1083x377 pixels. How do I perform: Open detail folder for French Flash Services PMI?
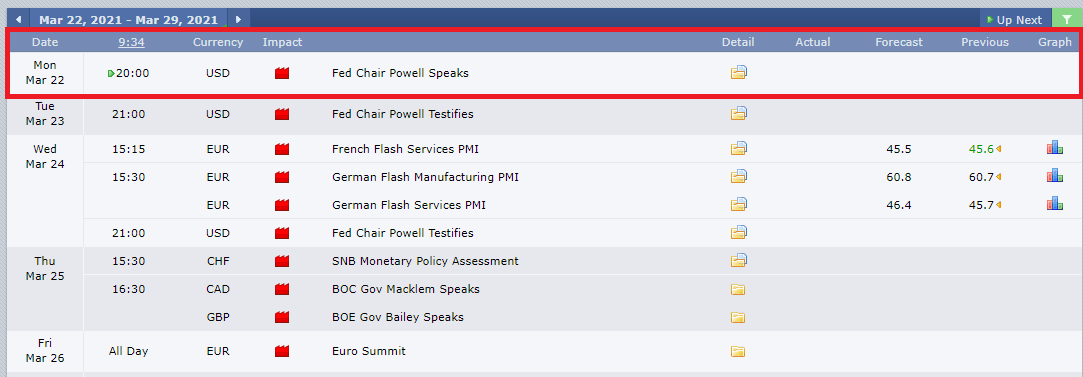[x=738, y=148]
